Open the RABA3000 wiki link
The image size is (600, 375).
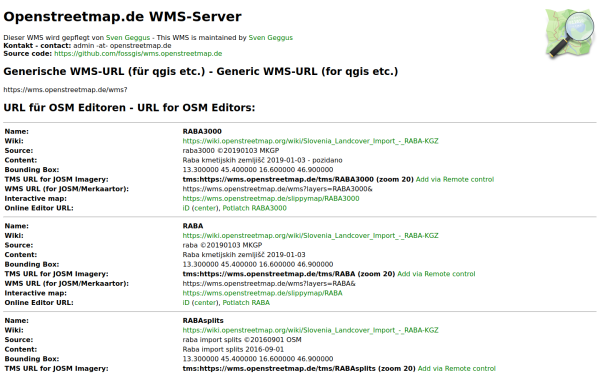[310, 141]
